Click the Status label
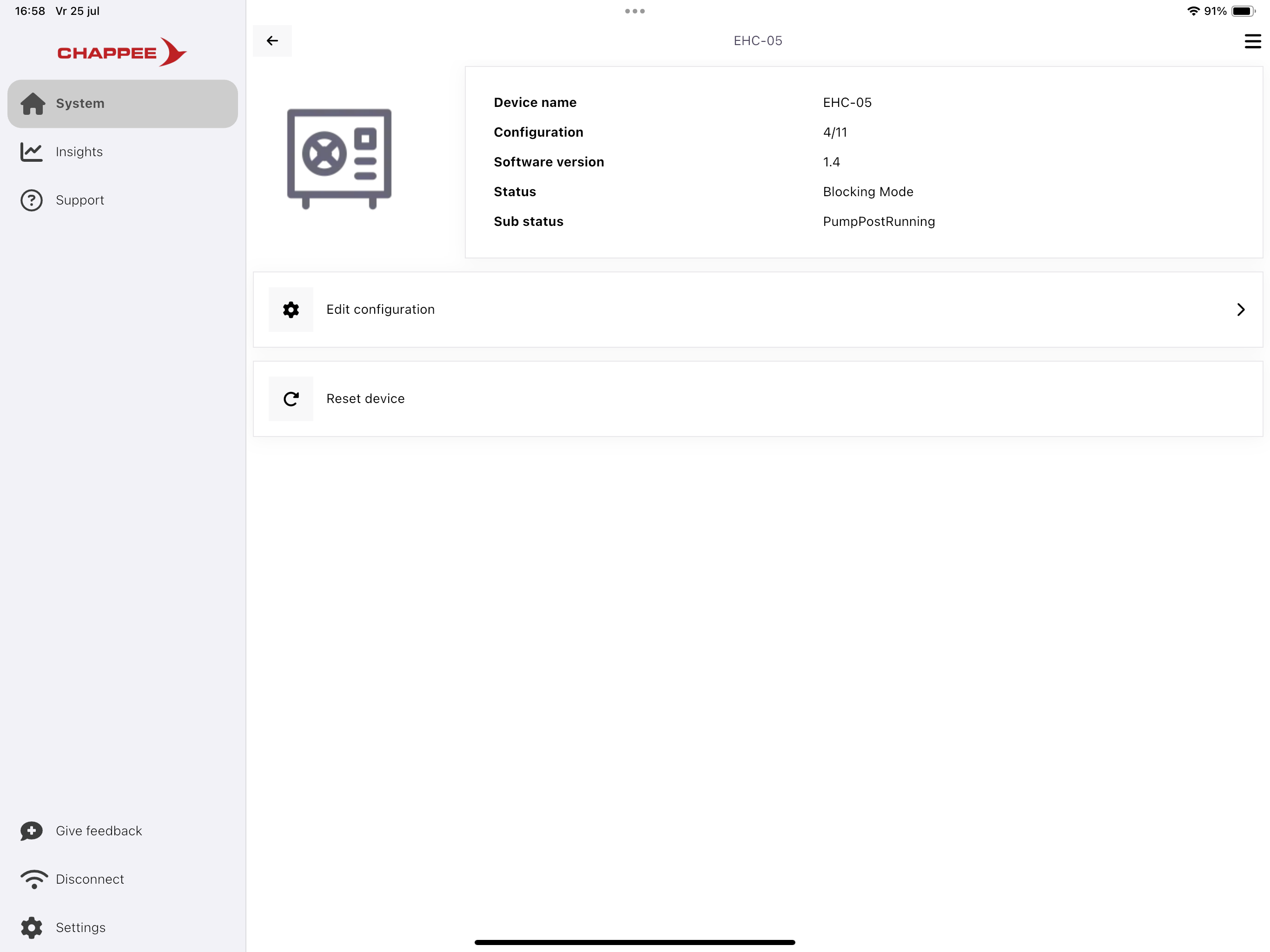 (515, 192)
